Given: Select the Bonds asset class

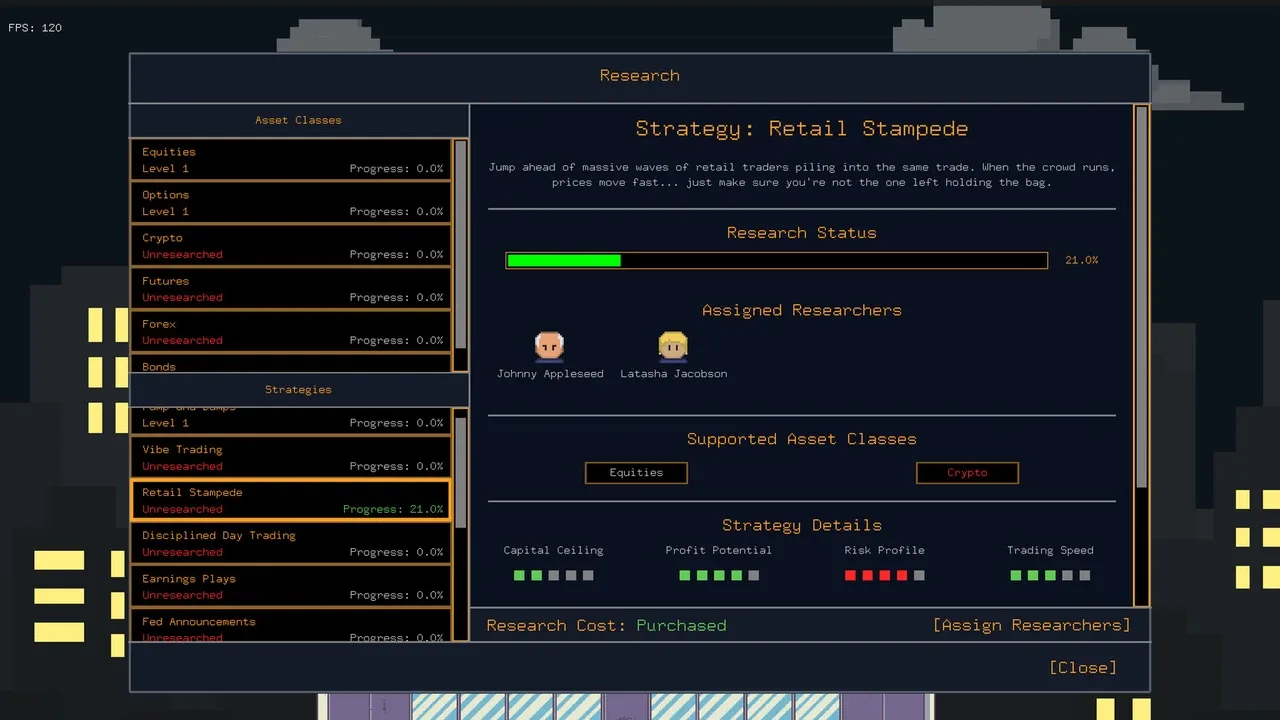Looking at the screenshot, I should click(x=291, y=365).
